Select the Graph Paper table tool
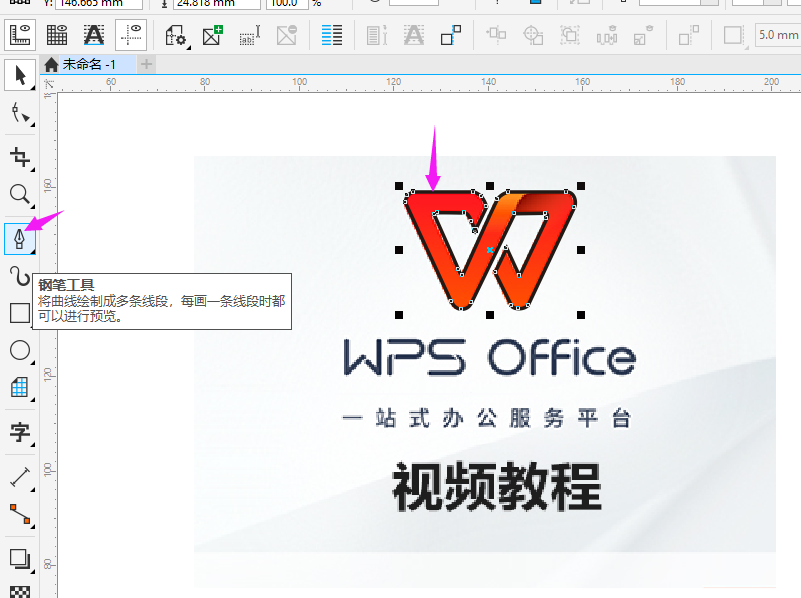The width and height of the screenshot is (801, 598). (x=20, y=388)
